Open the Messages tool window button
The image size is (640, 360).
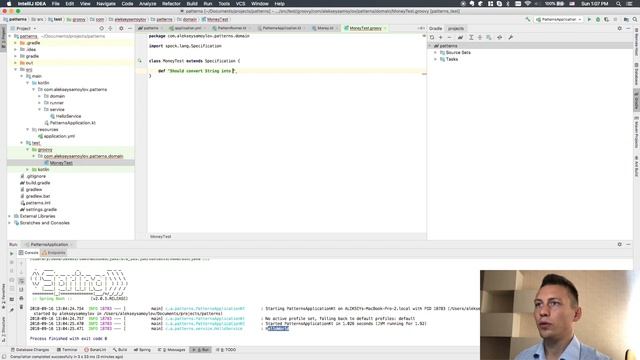click(x=172, y=350)
